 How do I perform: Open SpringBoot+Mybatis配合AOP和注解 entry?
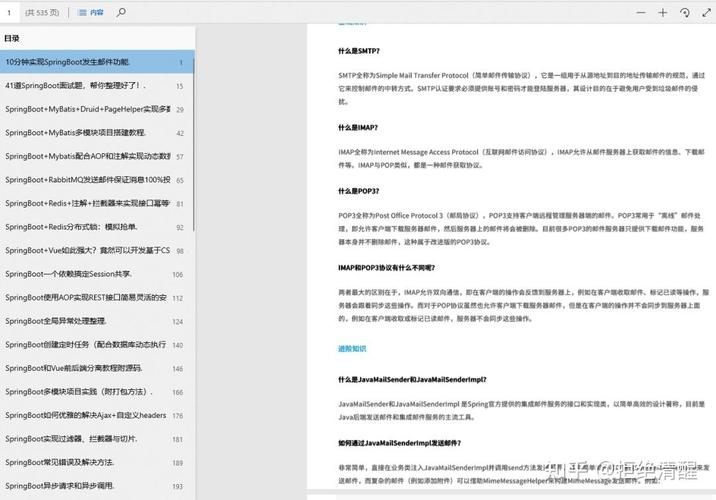(97, 156)
